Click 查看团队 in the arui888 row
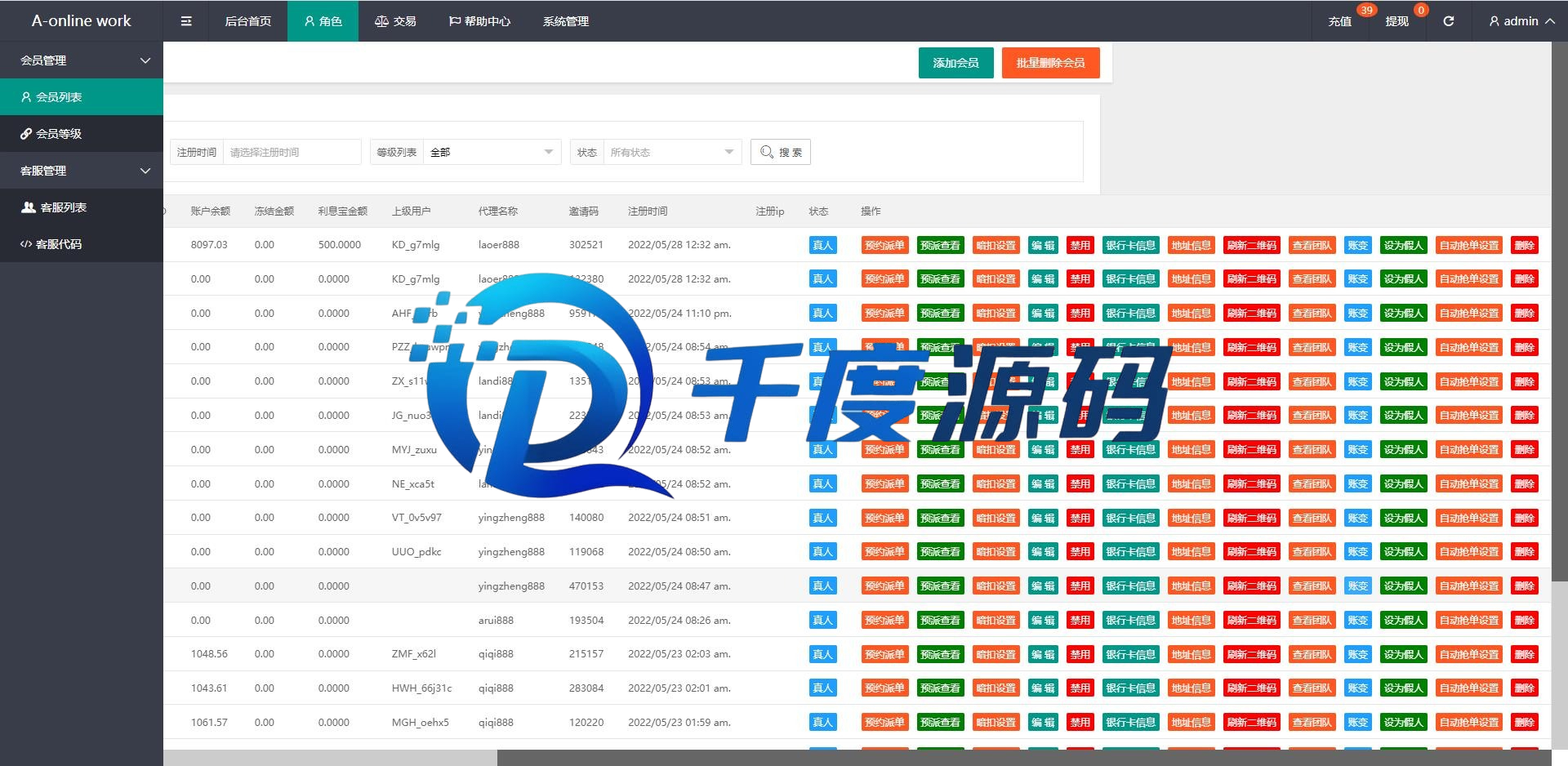The height and width of the screenshot is (766, 1568). coord(1312,621)
